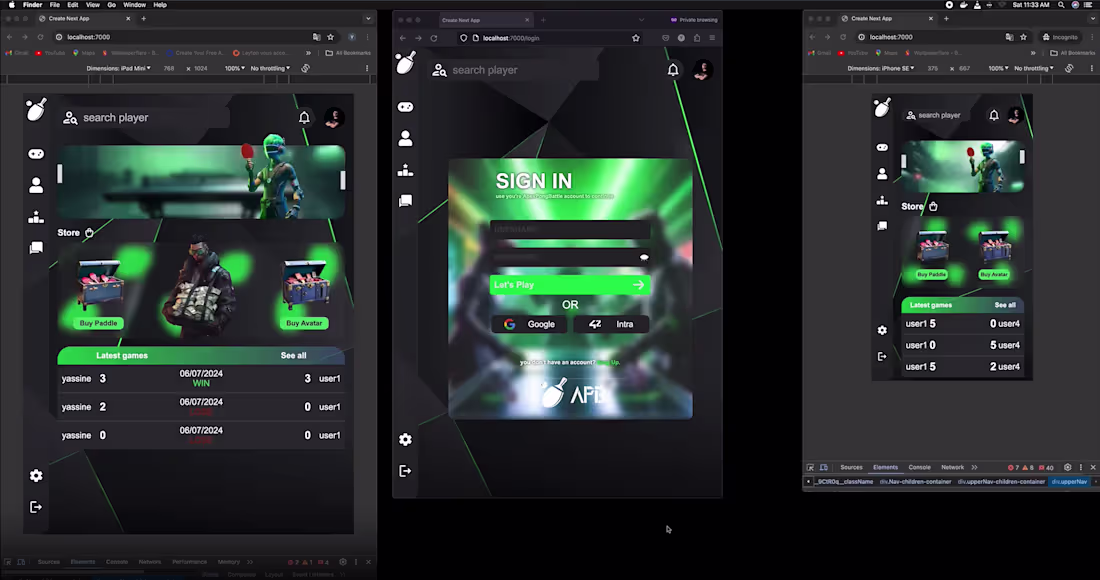Image resolution: width=1100 pixels, height=580 pixels.
Task: Click search player field in iPad Mini window
Action: 145,118
